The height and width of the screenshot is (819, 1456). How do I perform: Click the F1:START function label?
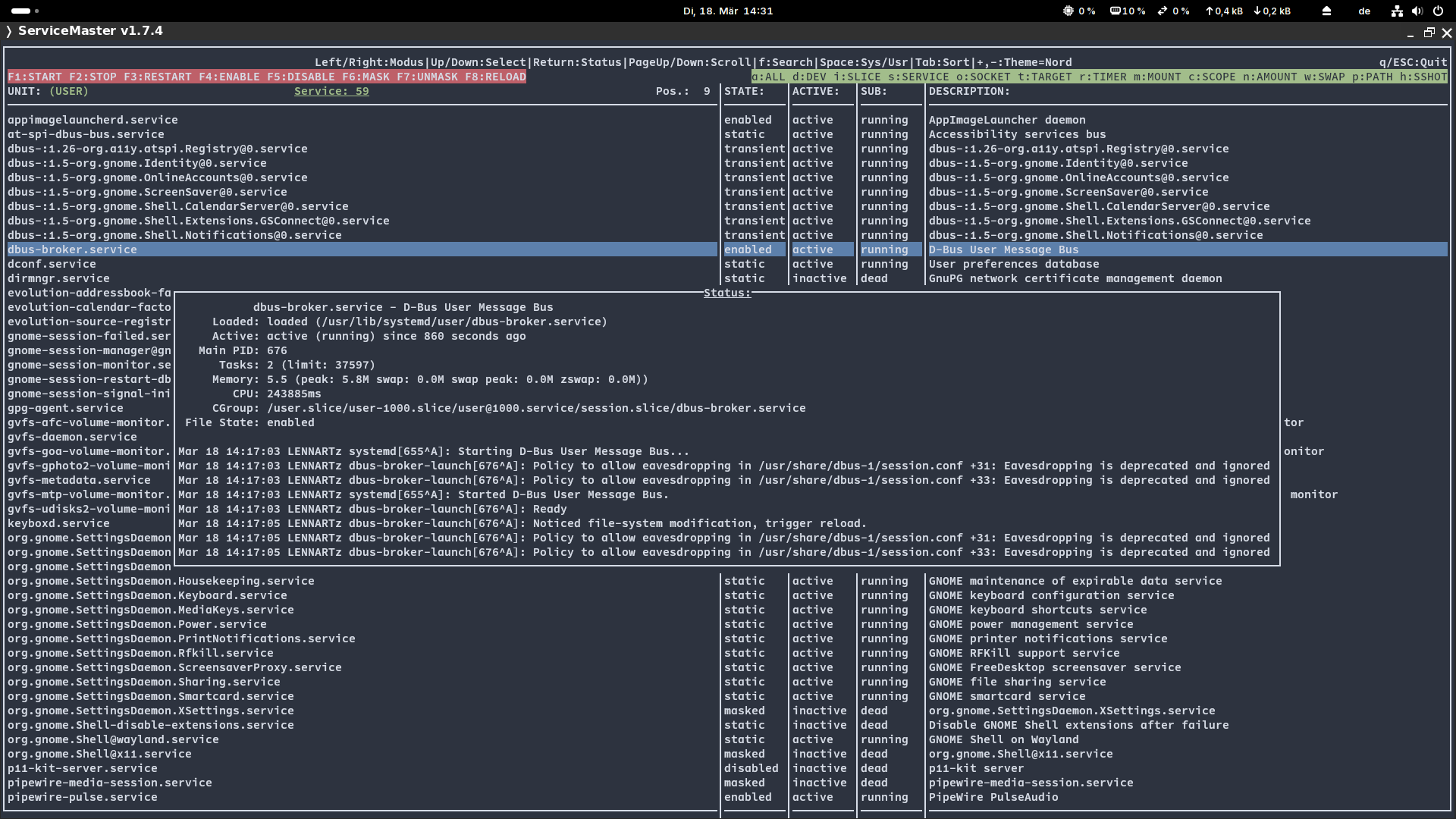pos(35,77)
